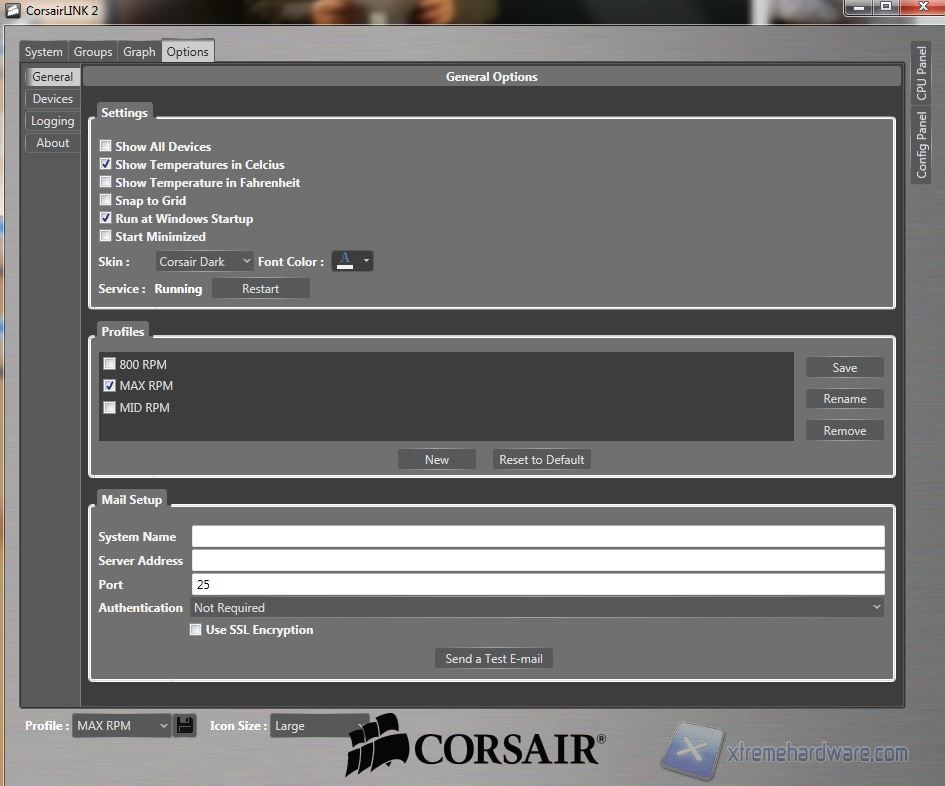Toggle Snap to Grid option

coord(106,200)
